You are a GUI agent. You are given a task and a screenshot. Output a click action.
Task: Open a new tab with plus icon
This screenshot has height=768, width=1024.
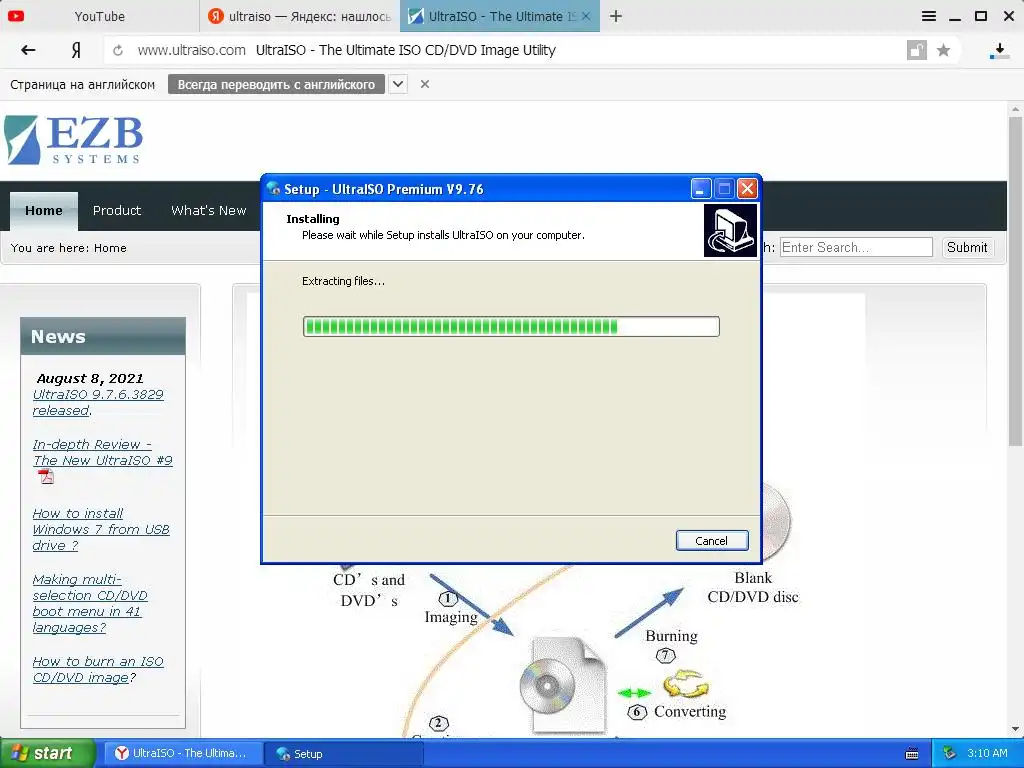615,16
